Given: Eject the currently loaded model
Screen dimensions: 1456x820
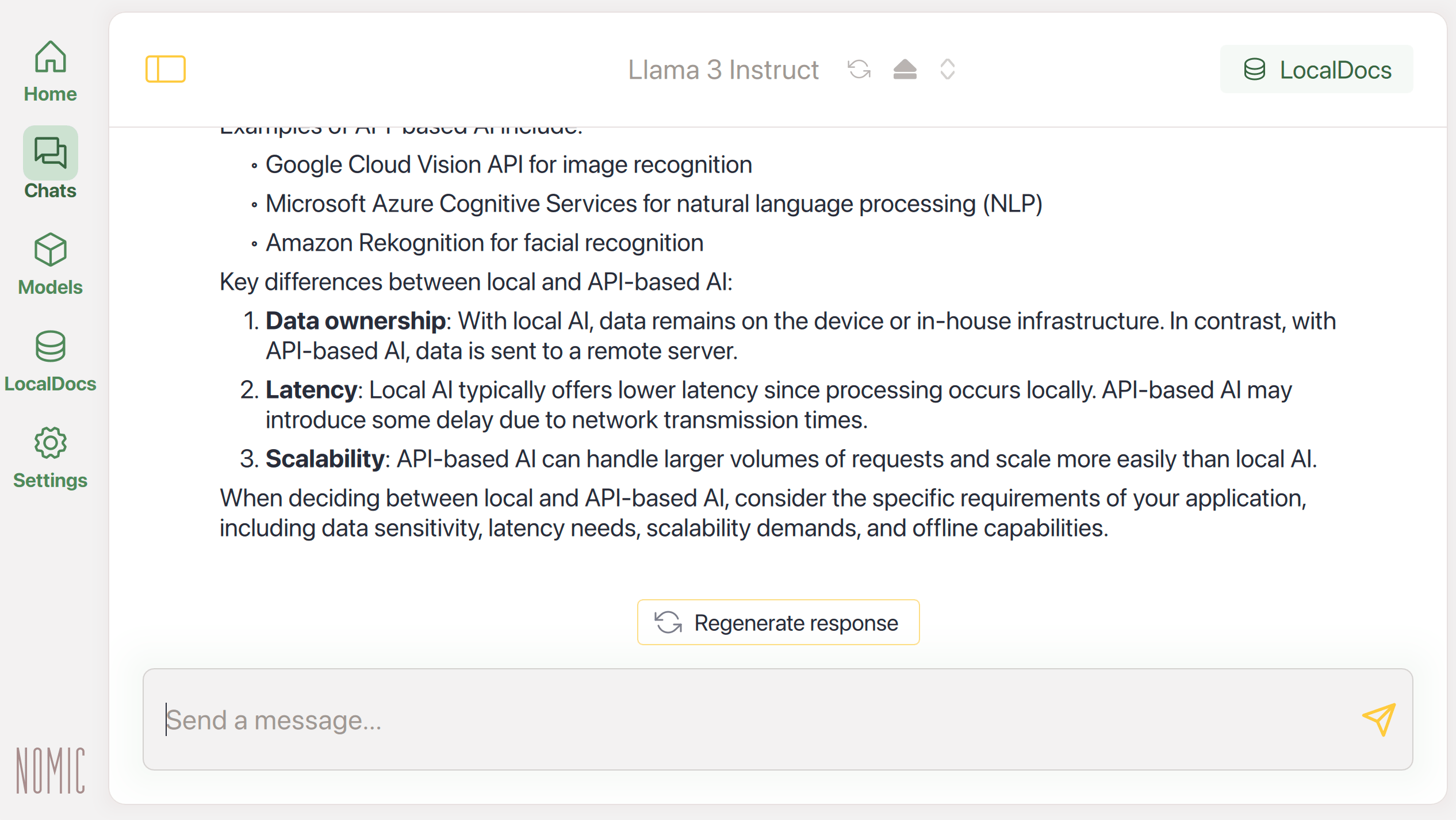Looking at the screenshot, I should [x=905, y=70].
